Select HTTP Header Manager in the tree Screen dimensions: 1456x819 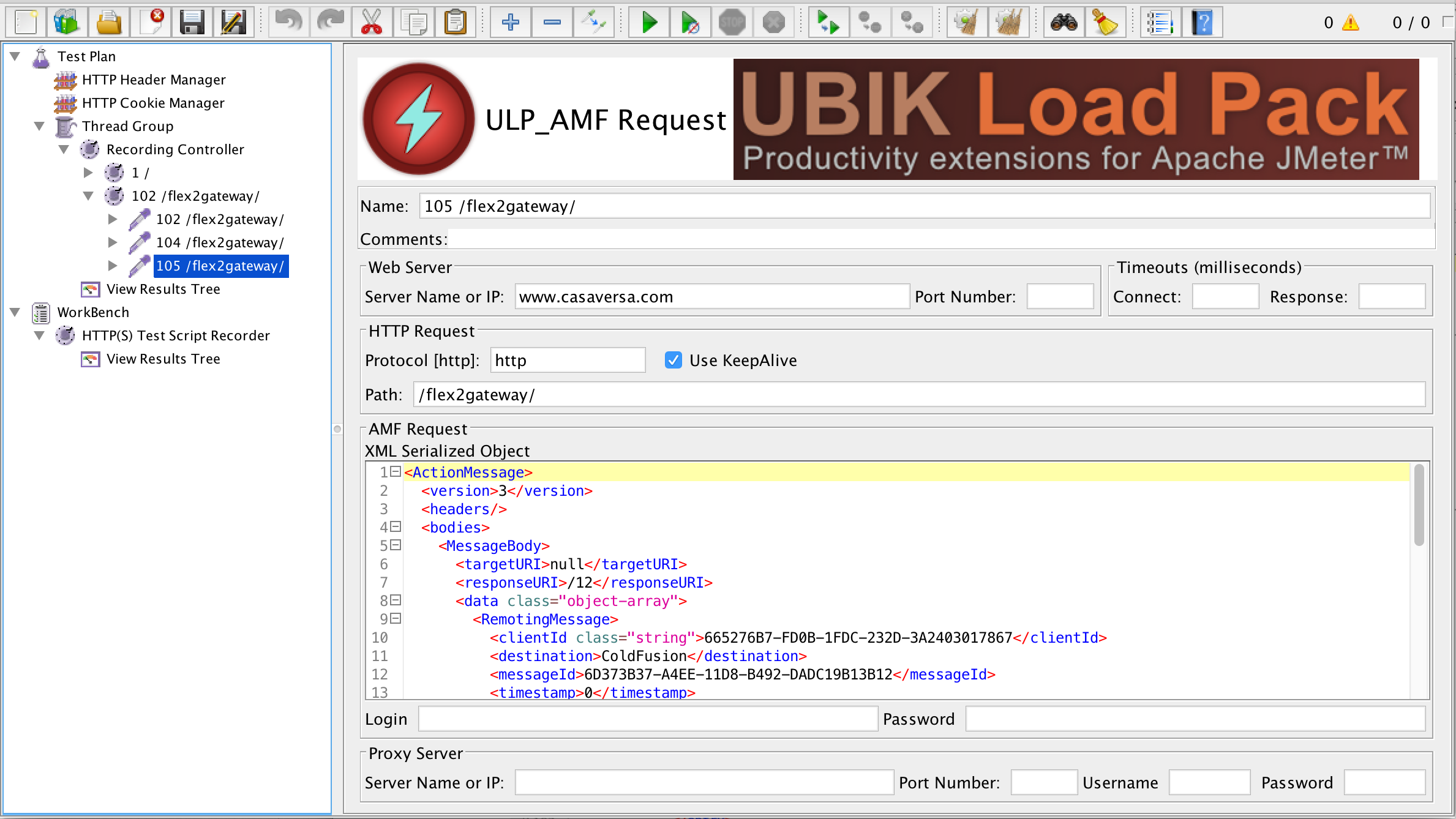click(x=154, y=80)
